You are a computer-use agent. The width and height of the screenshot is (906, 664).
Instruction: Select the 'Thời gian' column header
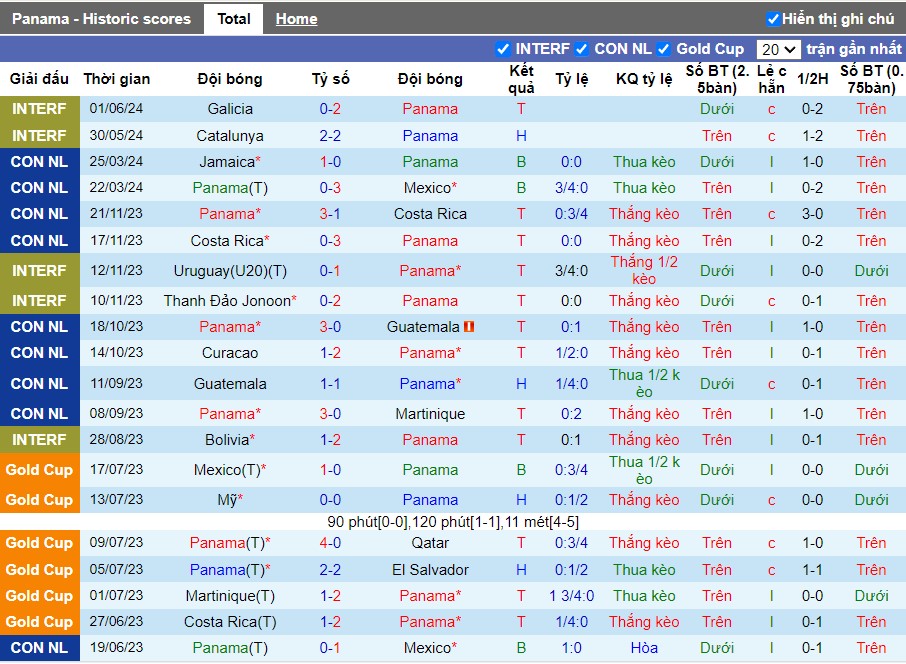(x=117, y=79)
